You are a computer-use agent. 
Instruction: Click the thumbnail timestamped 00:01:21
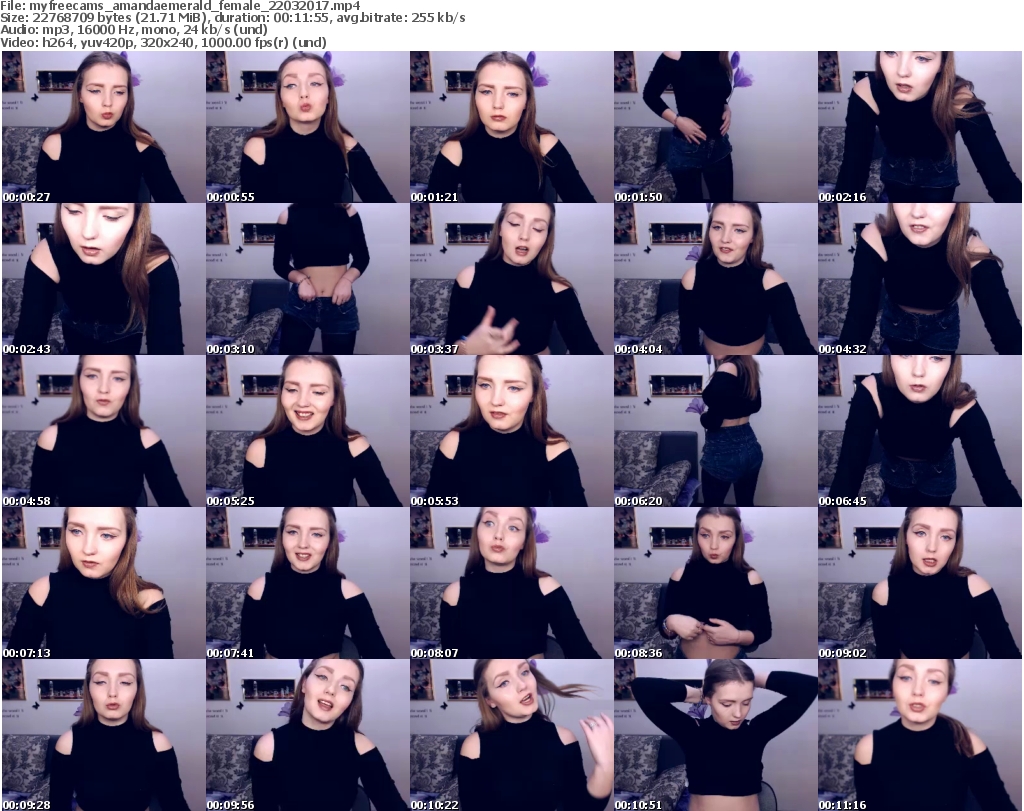511,127
